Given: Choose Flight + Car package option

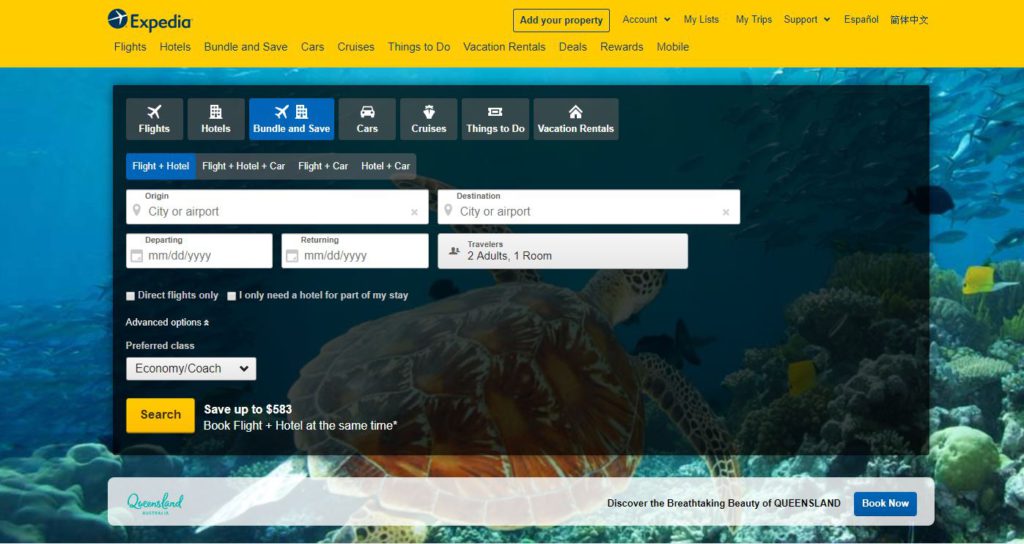Looking at the screenshot, I should 323,166.
